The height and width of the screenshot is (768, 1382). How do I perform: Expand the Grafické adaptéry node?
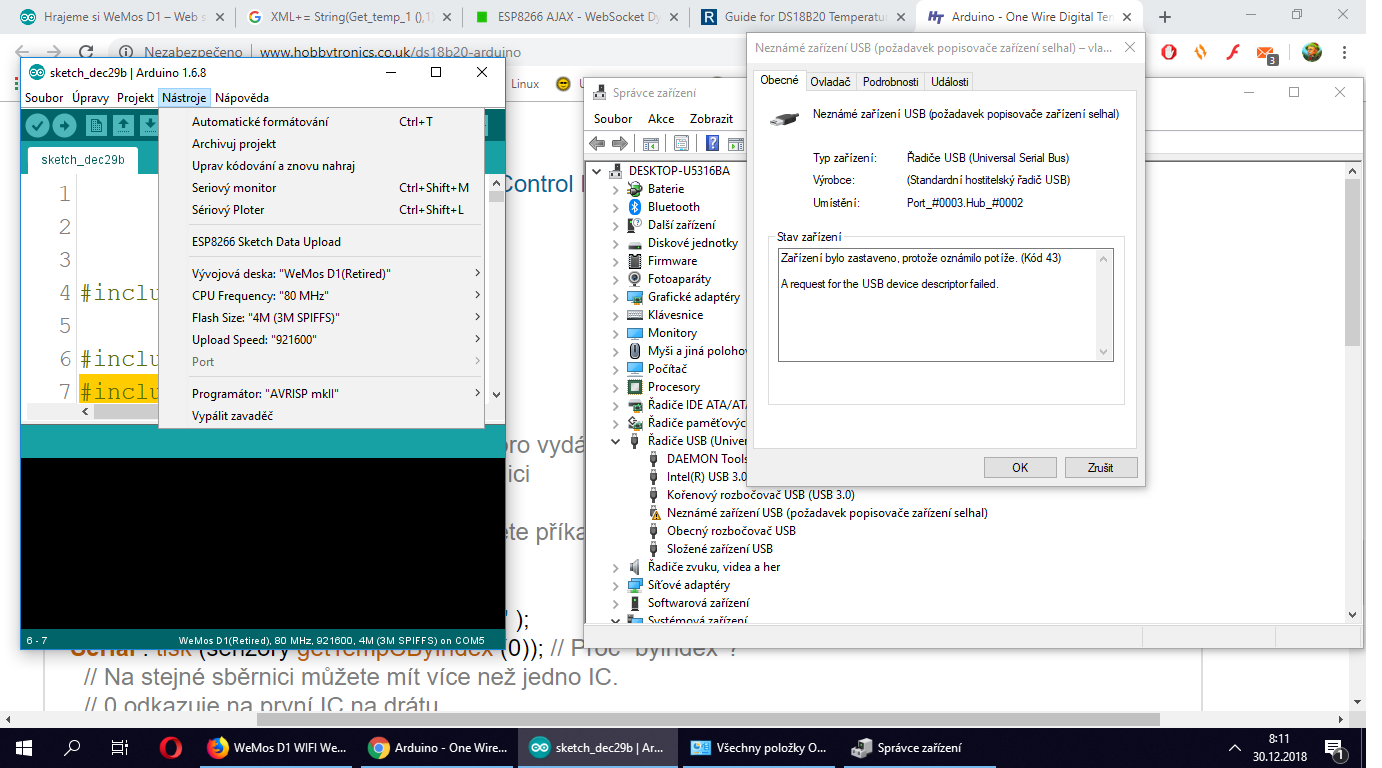point(616,297)
